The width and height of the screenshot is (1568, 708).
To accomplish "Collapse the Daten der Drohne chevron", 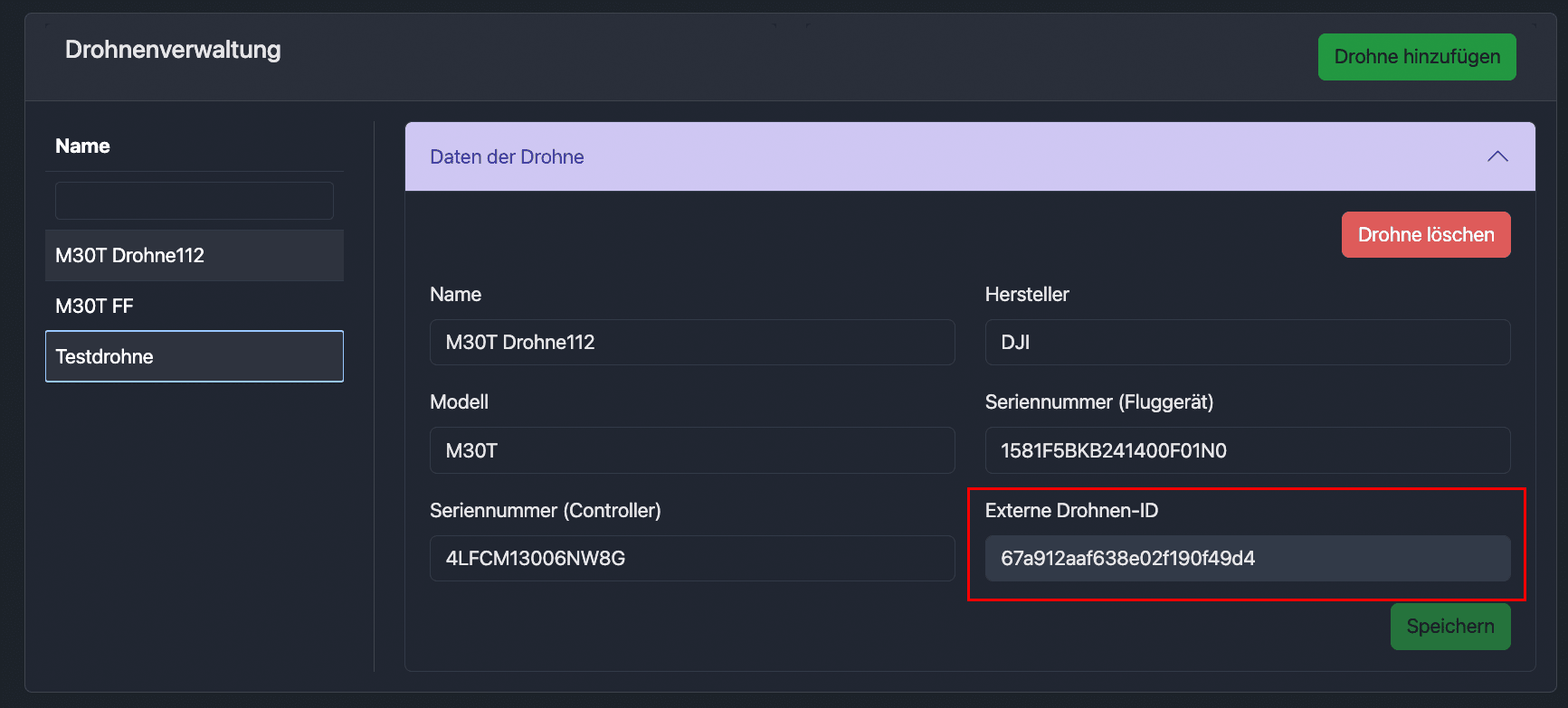I will tap(1497, 156).
